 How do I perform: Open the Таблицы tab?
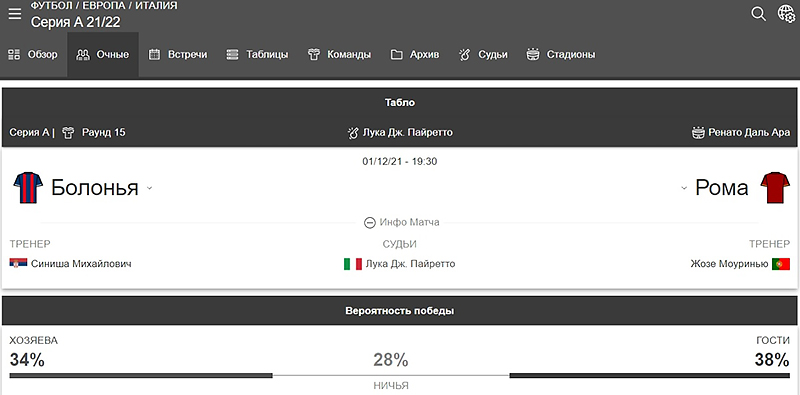click(x=258, y=55)
